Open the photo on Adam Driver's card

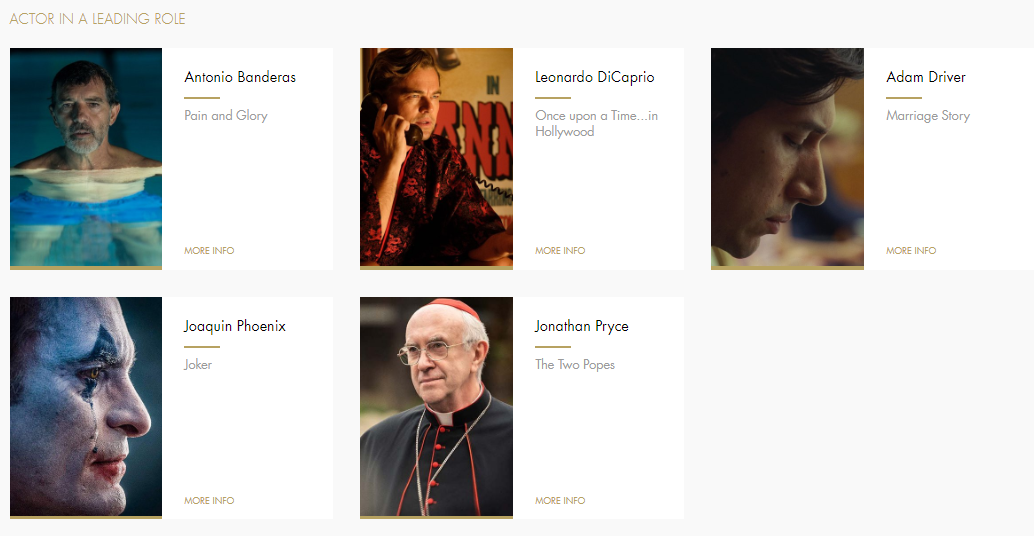(x=787, y=158)
